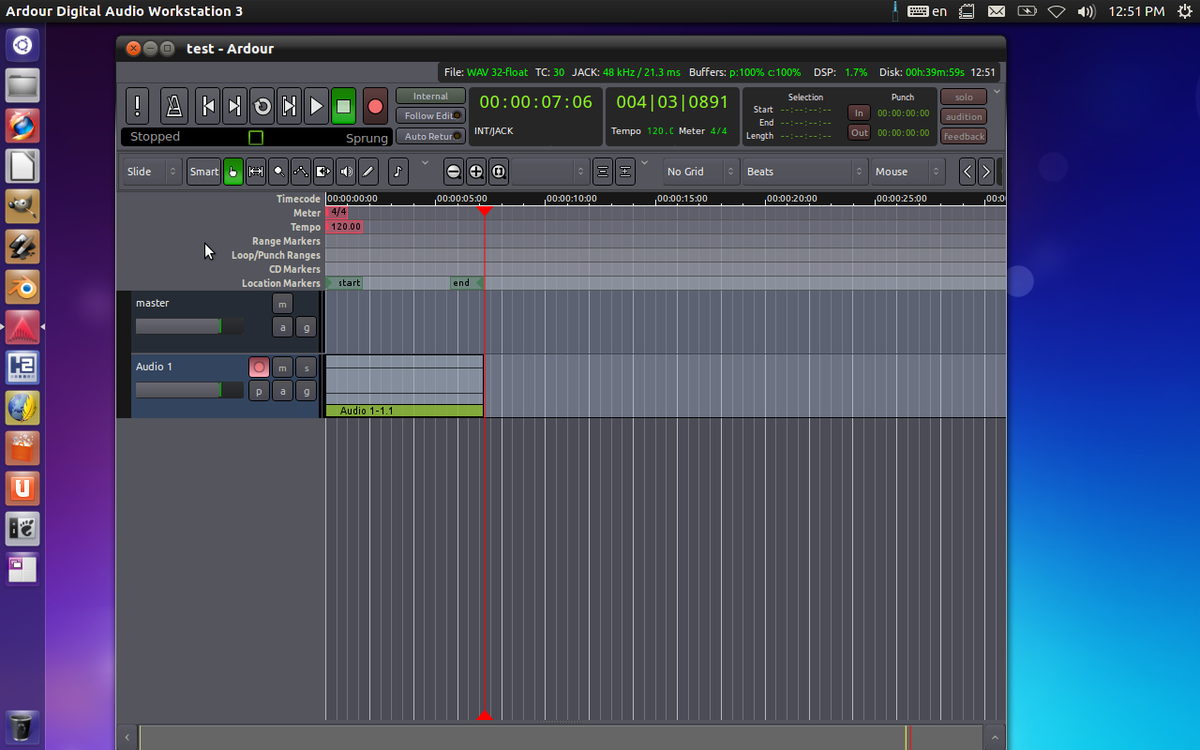The height and width of the screenshot is (750, 1200).
Task: Zoom in the timeline
Action: tap(476, 172)
